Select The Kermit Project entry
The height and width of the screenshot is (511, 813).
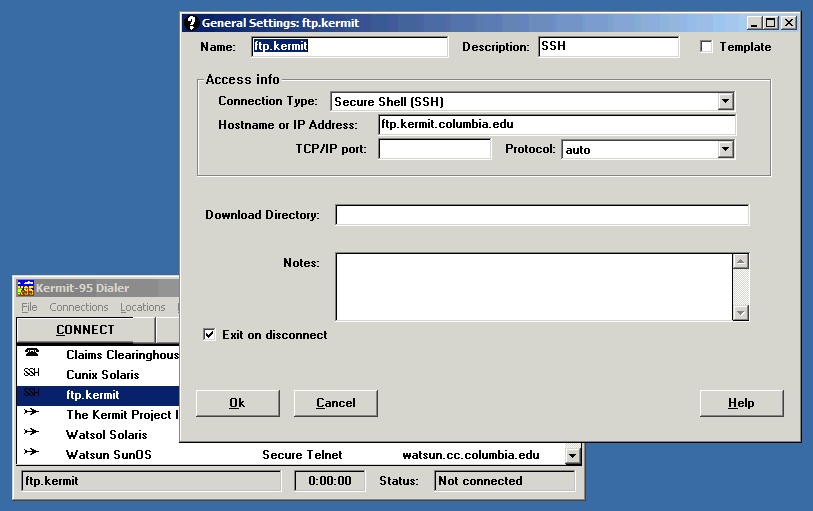tap(122, 415)
